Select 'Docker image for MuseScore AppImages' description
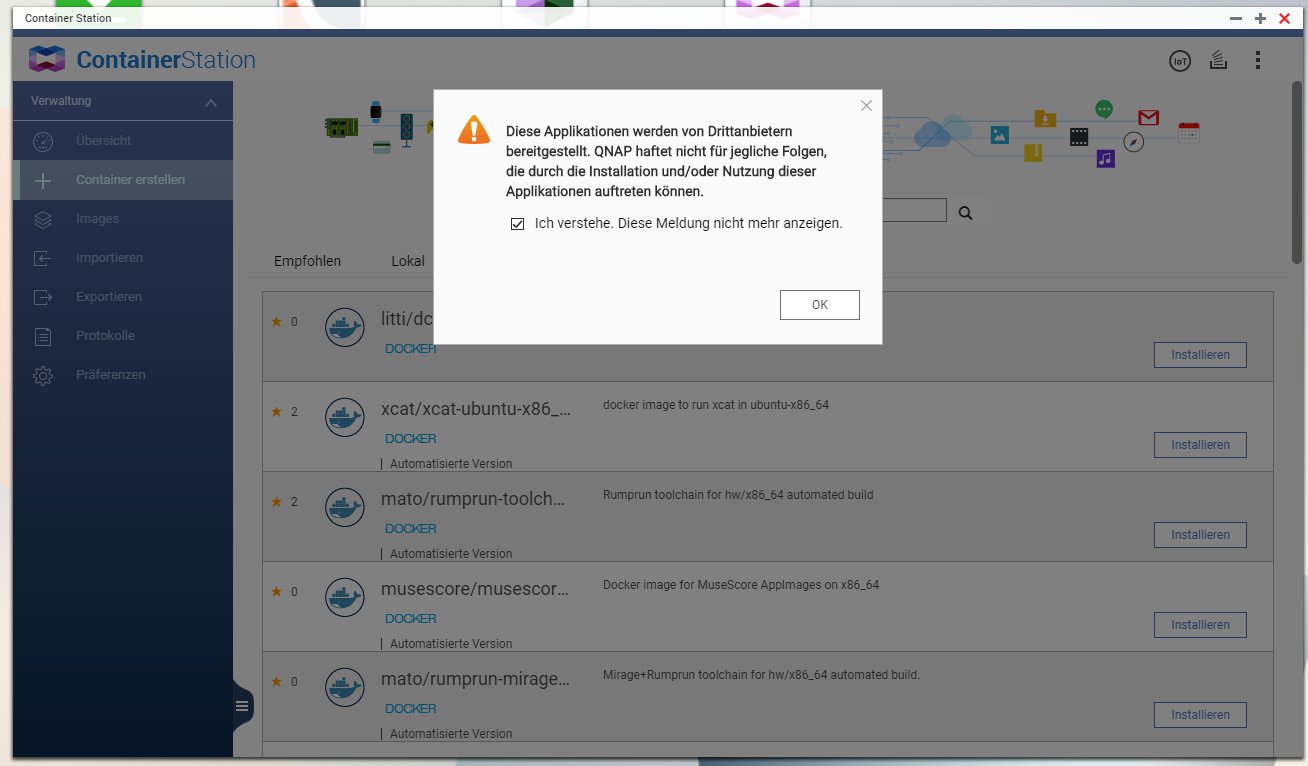 click(x=741, y=585)
